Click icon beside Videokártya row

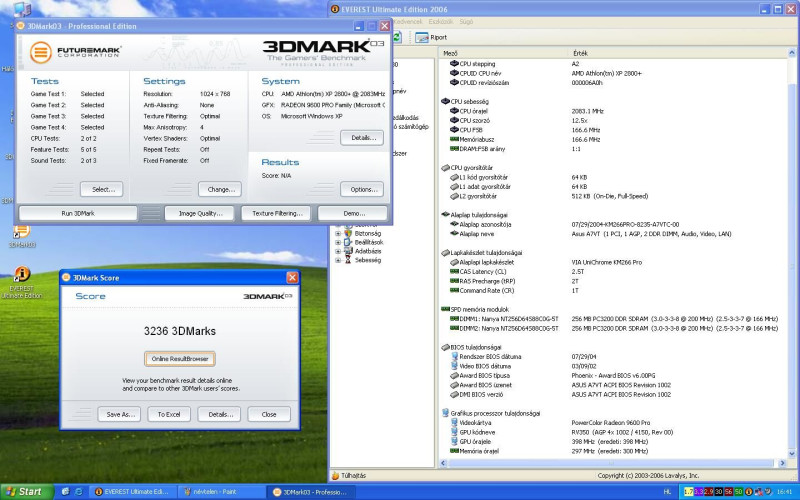point(454,422)
